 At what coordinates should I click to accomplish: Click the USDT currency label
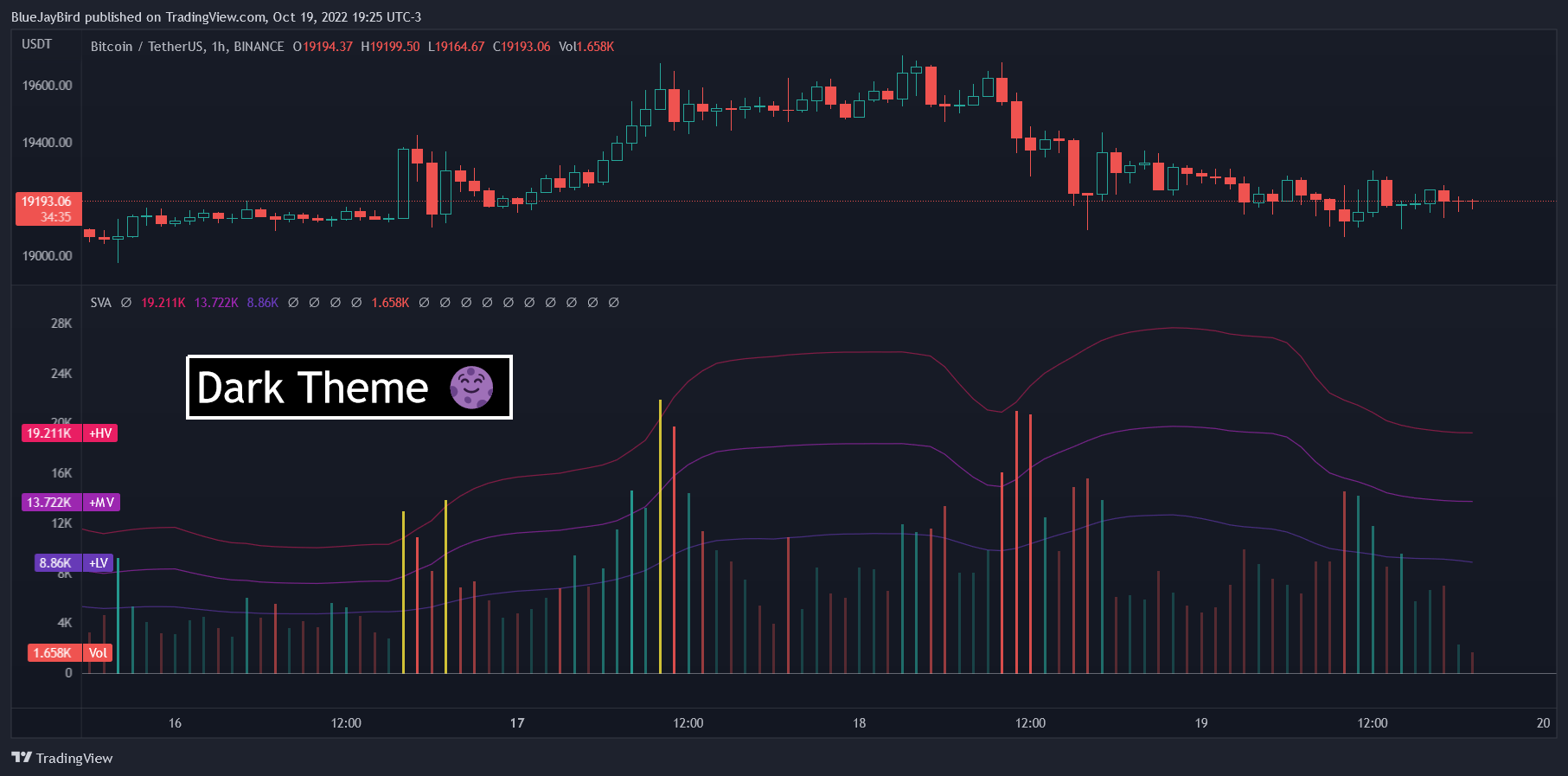click(x=37, y=44)
